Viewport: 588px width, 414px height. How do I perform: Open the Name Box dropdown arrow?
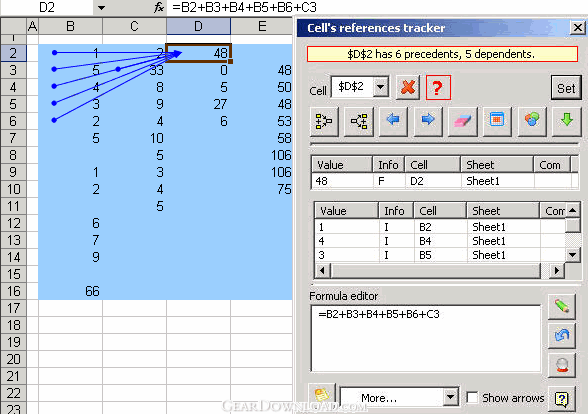pos(101,8)
